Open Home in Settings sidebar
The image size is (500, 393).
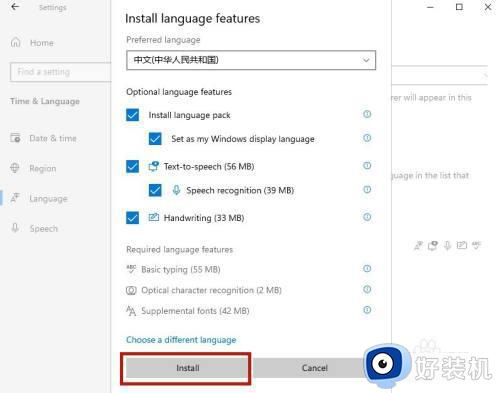42,43
